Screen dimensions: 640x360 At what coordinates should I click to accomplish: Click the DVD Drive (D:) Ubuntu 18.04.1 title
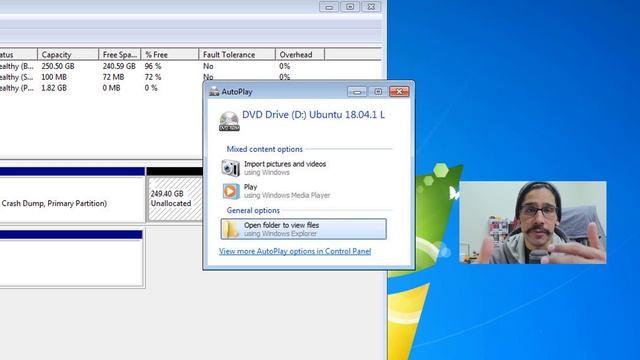(x=313, y=115)
